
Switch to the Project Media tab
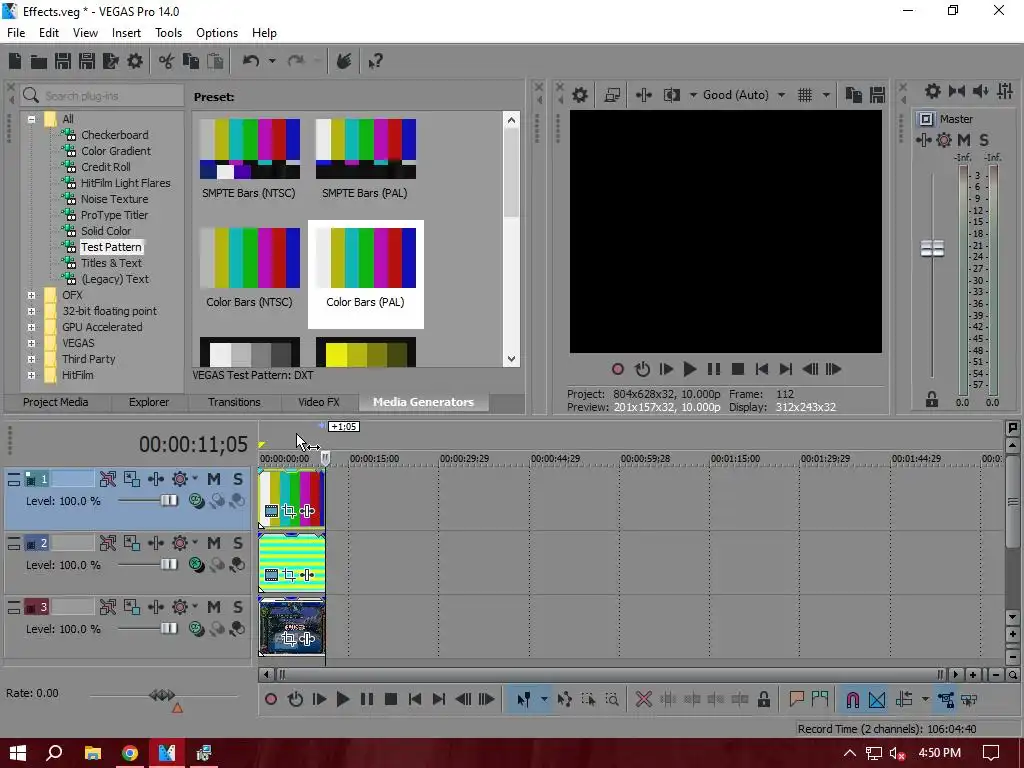click(x=56, y=402)
